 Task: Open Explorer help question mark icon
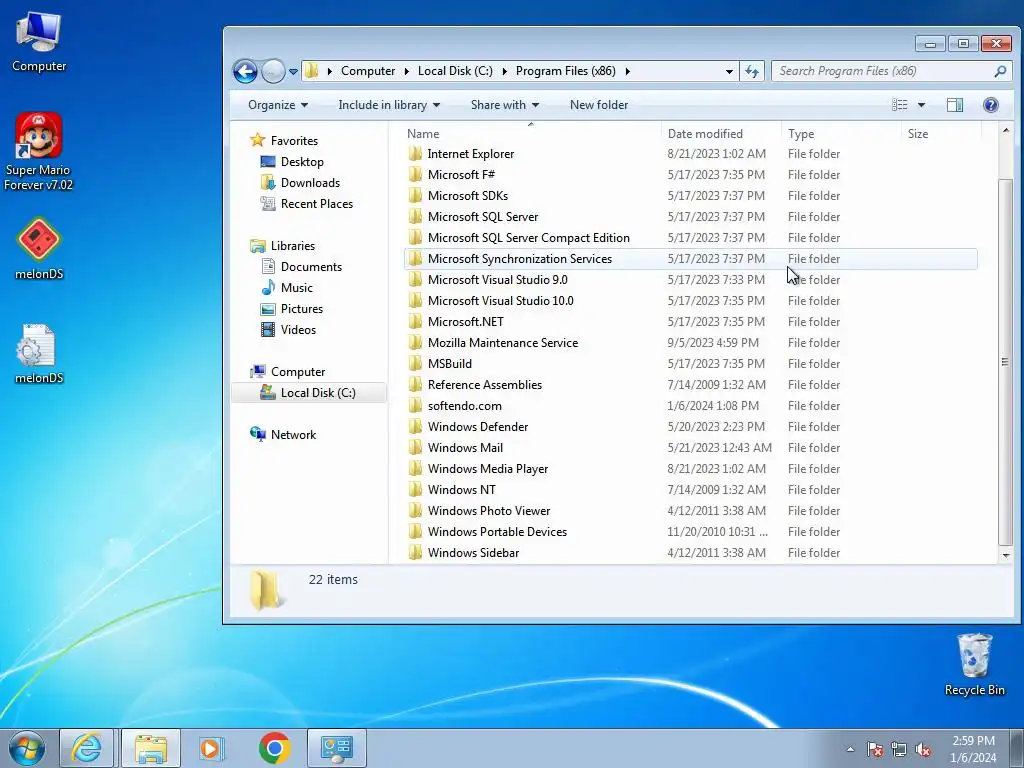[x=991, y=105]
